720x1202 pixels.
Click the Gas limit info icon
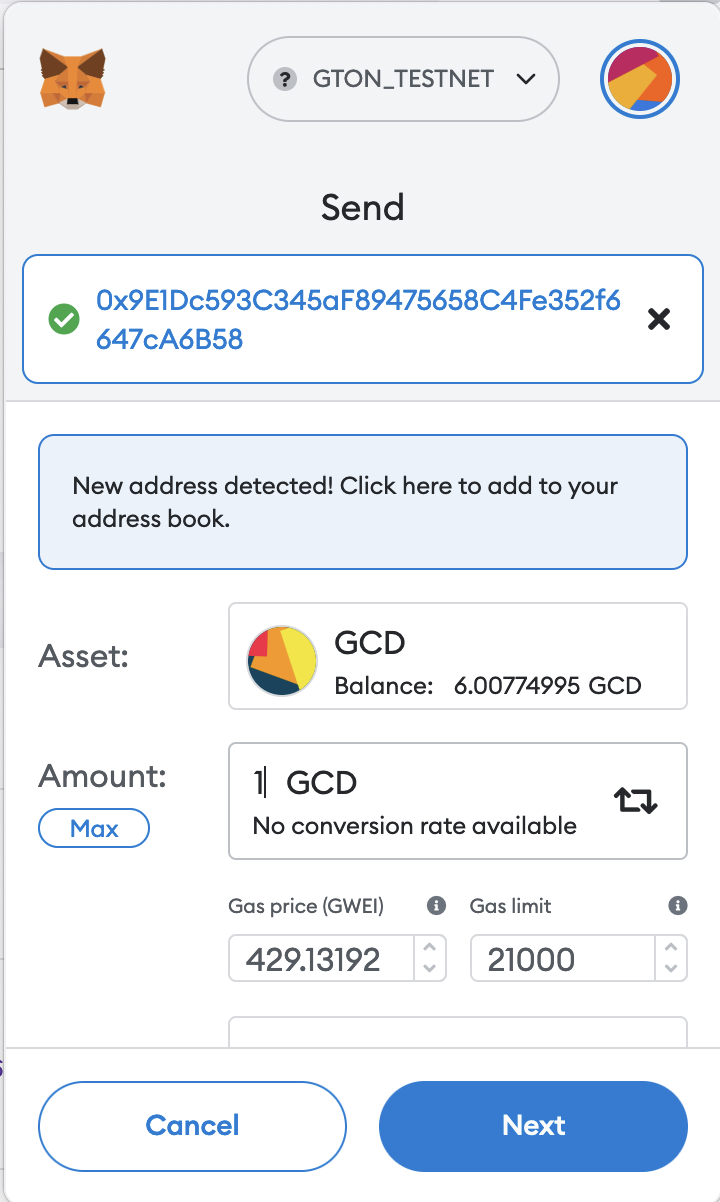coord(678,906)
